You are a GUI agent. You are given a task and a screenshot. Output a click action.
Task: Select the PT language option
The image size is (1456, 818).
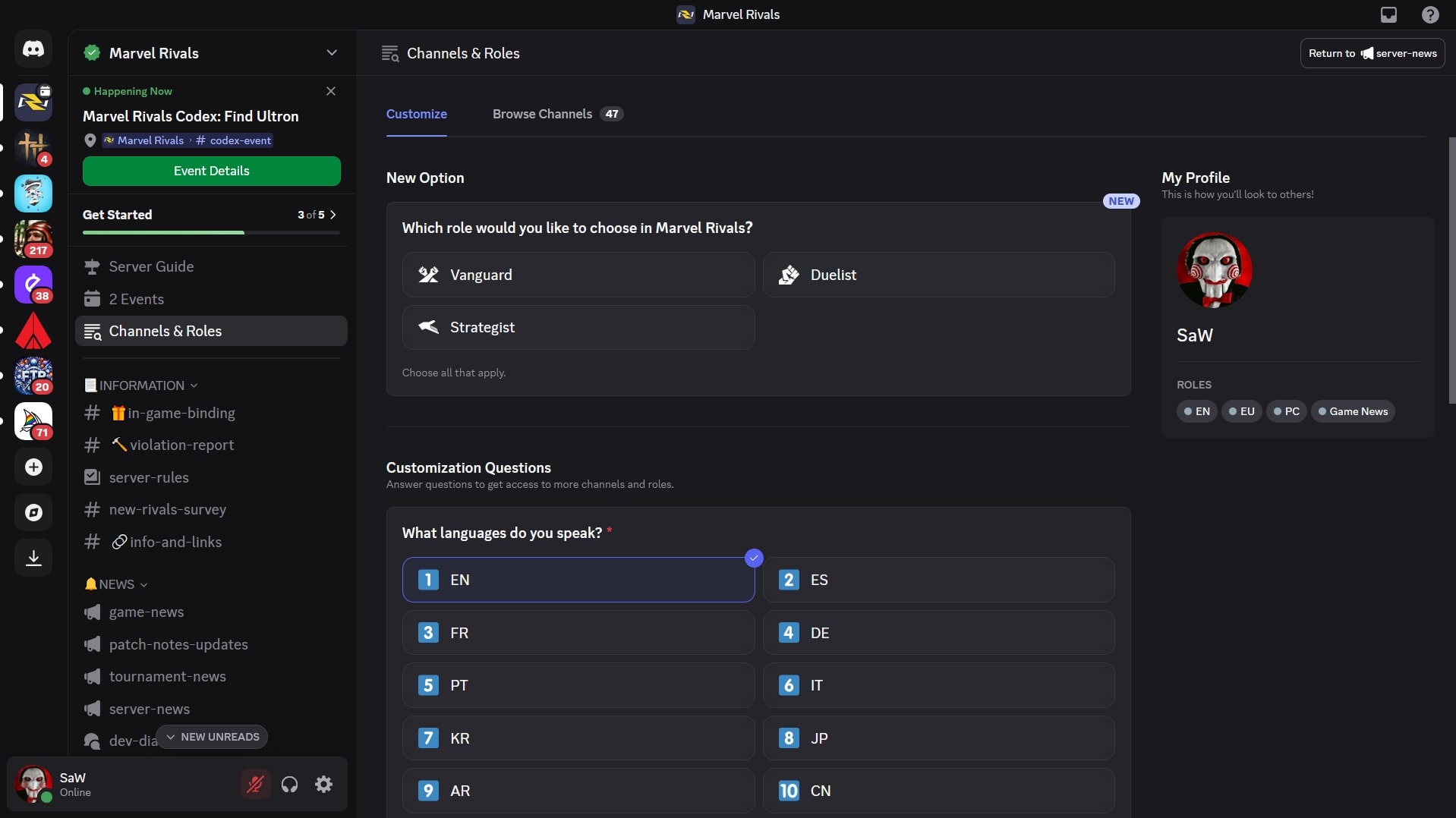pos(578,685)
